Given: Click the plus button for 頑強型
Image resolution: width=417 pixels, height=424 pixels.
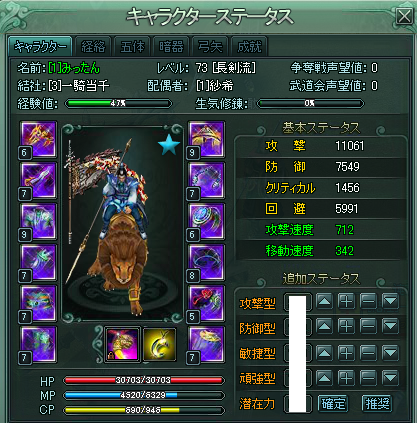Looking at the screenshot, I should (346, 378).
